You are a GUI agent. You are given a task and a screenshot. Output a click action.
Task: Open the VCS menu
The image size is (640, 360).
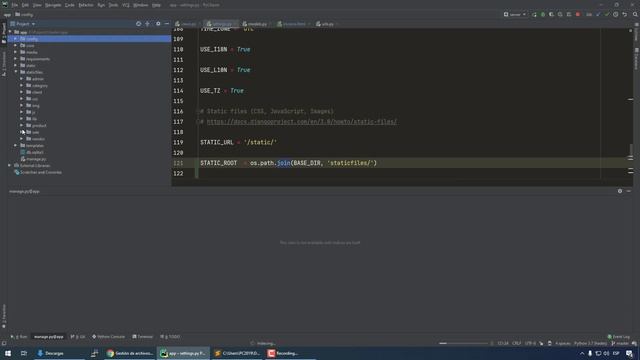coord(126,5)
